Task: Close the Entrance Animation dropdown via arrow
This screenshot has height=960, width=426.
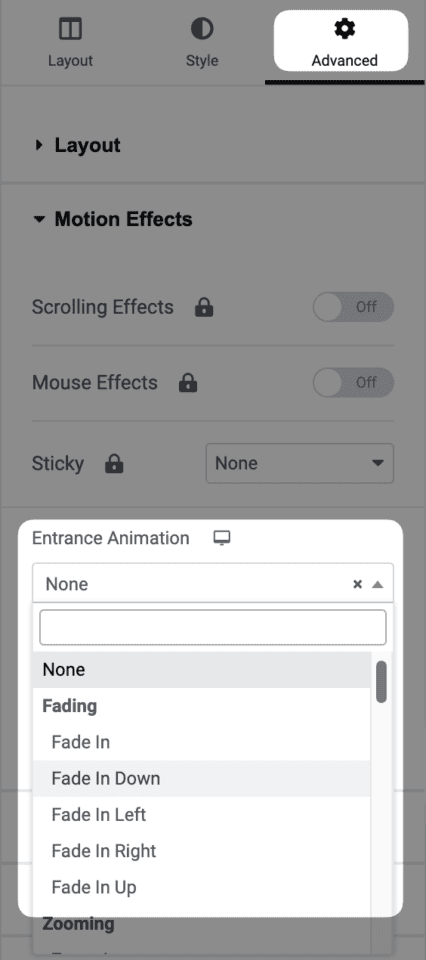Action: (378, 585)
